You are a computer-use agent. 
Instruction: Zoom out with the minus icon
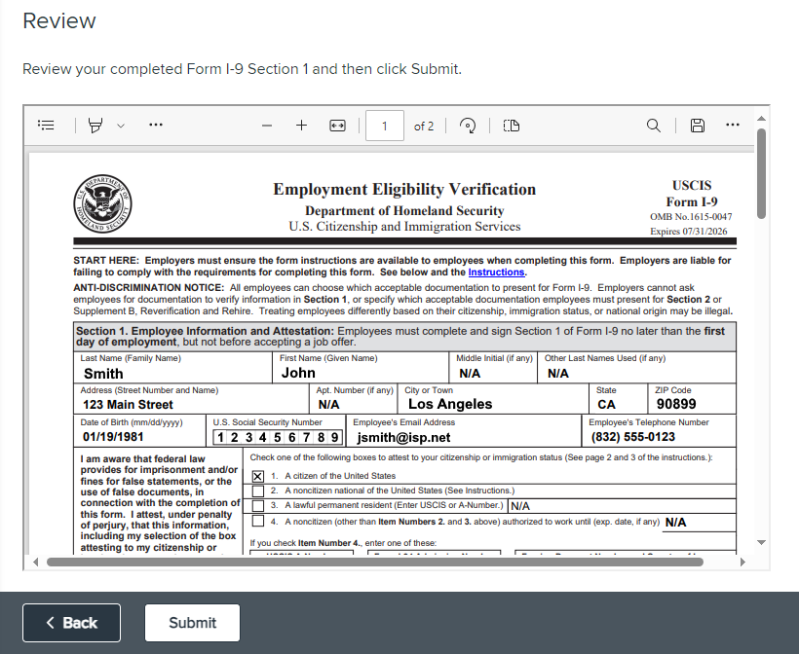pos(267,125)
